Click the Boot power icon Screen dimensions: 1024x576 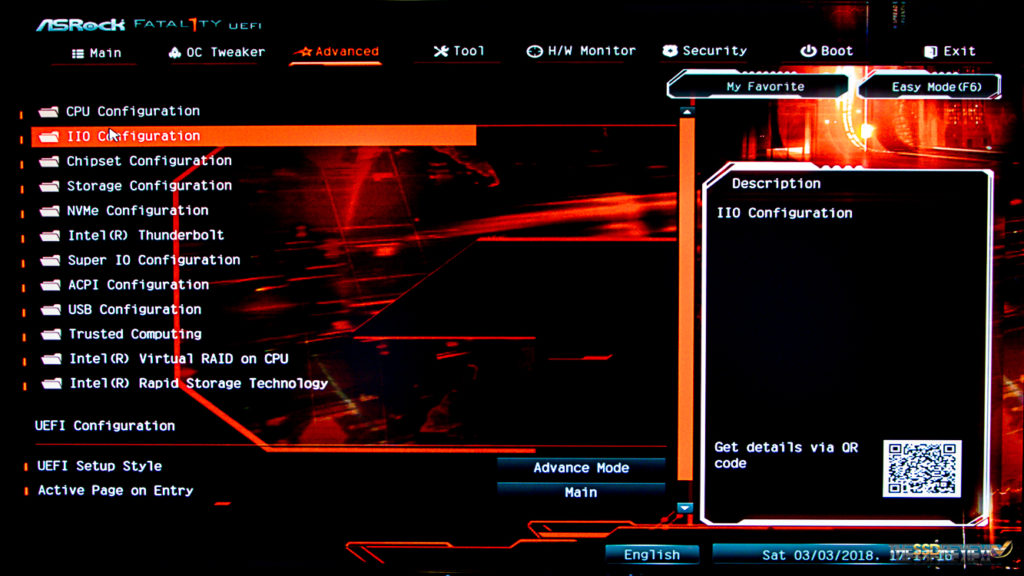(x=808, y=50)
